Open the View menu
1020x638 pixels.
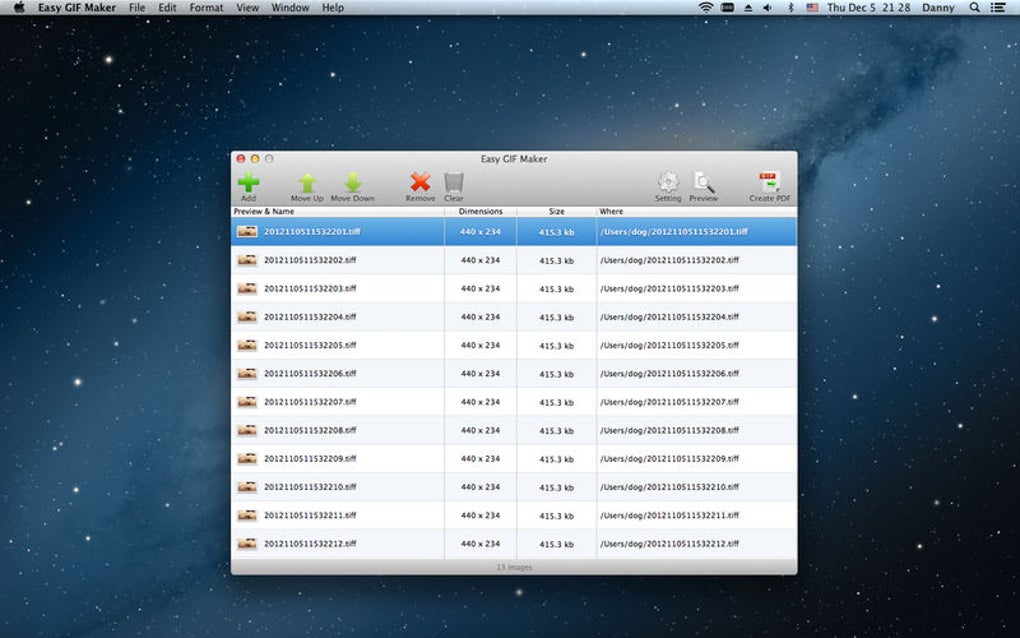tap(247, 7)
